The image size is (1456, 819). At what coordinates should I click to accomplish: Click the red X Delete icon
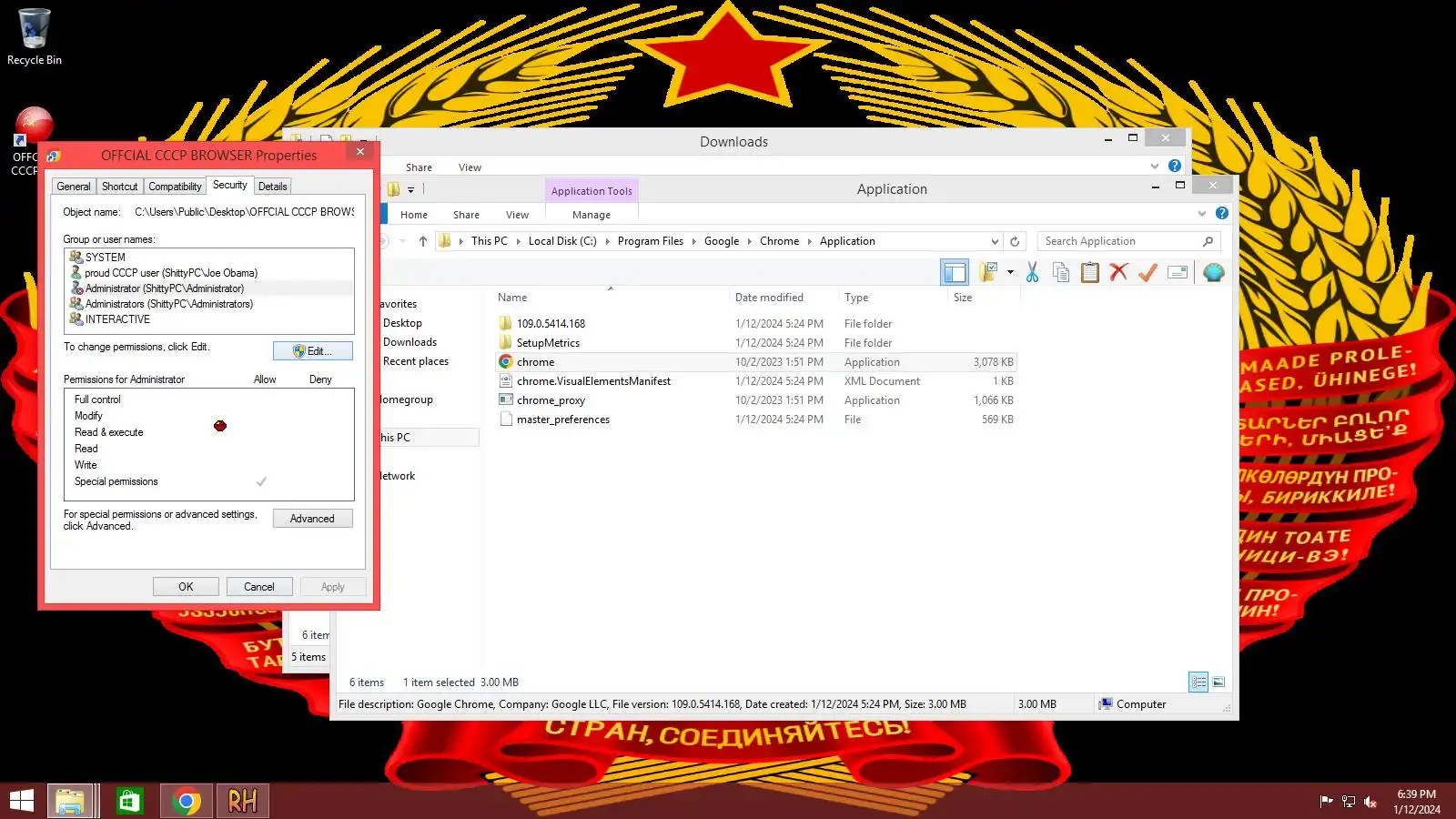(1119, 272)
